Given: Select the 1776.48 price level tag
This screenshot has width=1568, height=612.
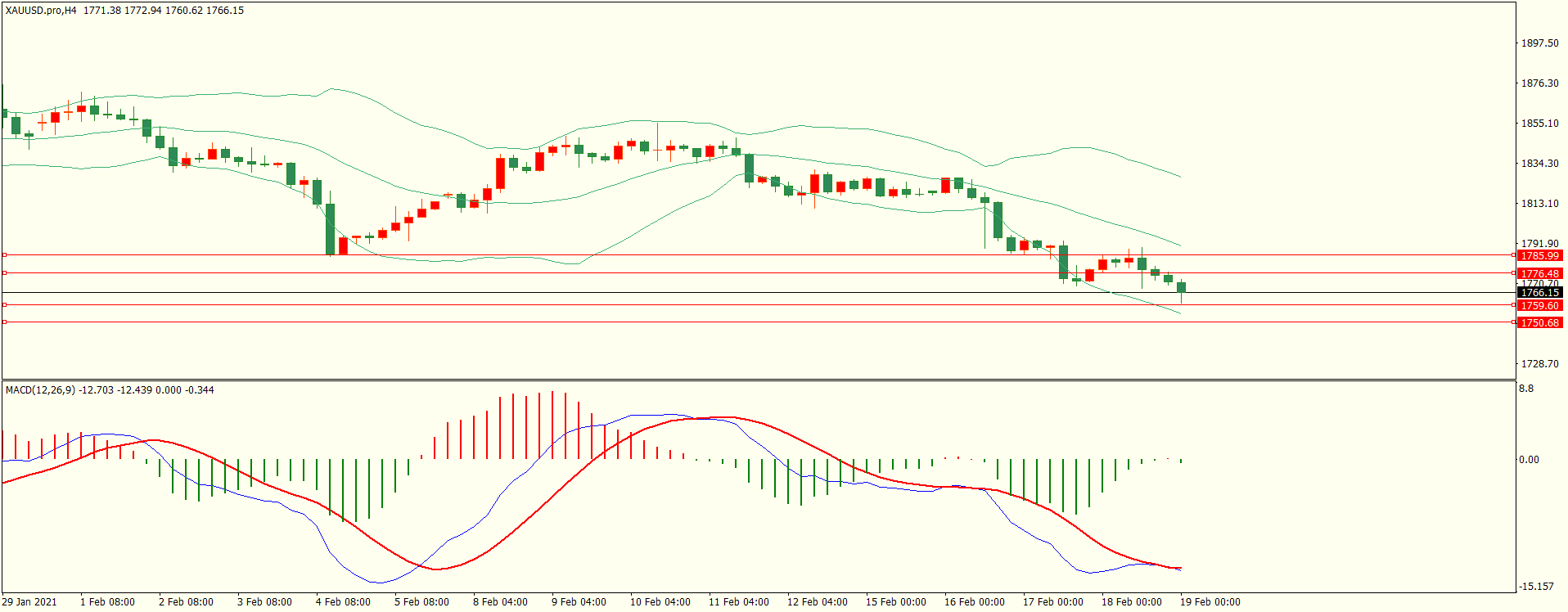Looking at the screenshot, I should [x=1539, y=274].
